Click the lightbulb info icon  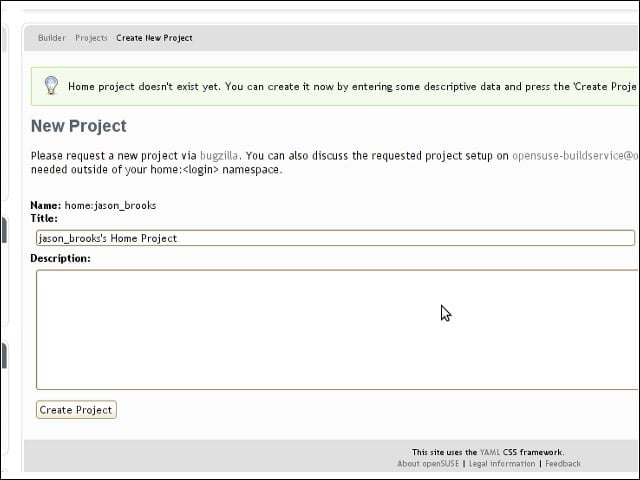51,86
